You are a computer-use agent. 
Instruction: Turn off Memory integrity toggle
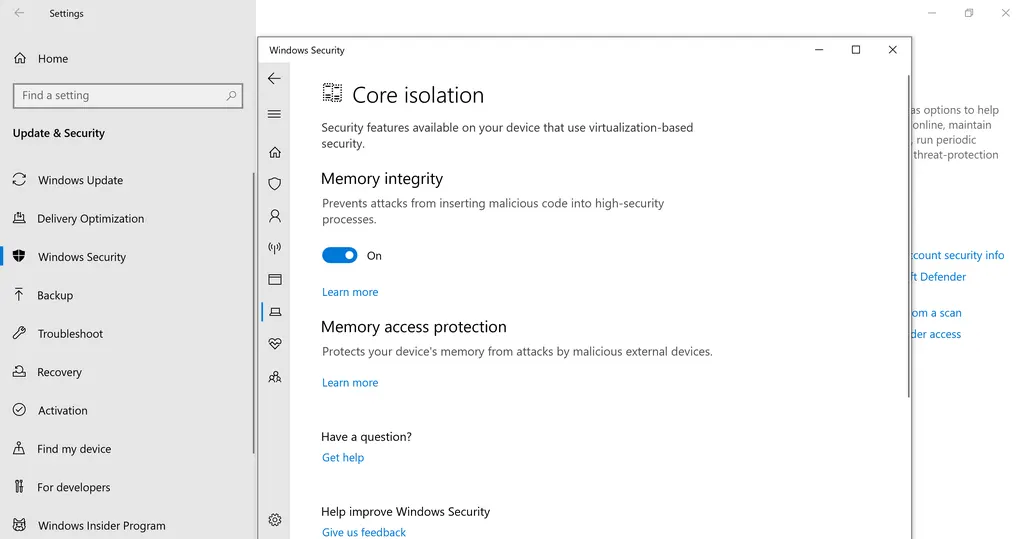click(x=340, y=255)
